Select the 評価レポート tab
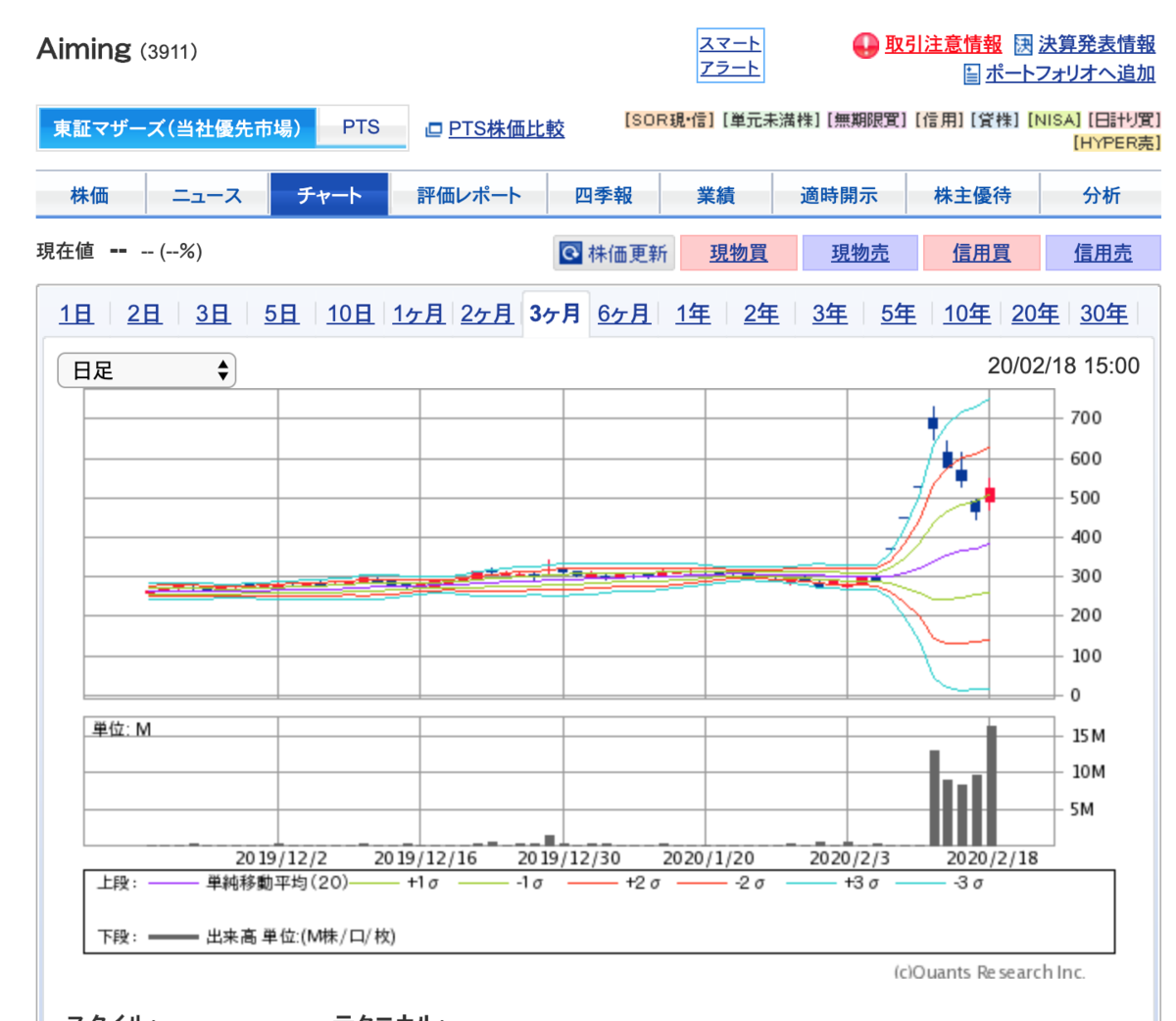Image resolution: width=1176 pixels, height=1021 pixels. [x=468, y=195]
